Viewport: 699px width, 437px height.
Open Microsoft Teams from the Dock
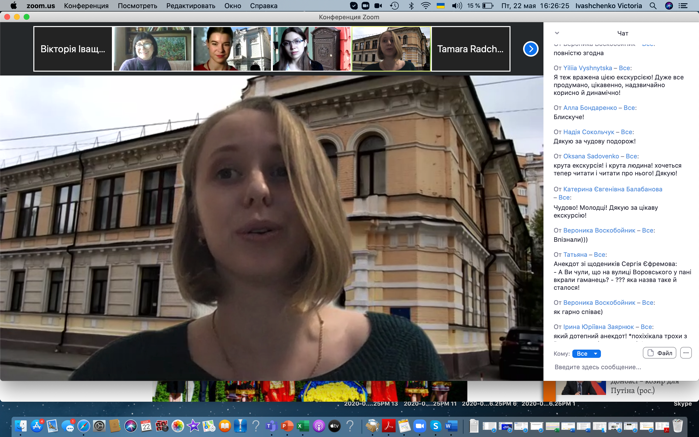click(x=271, y=426)
